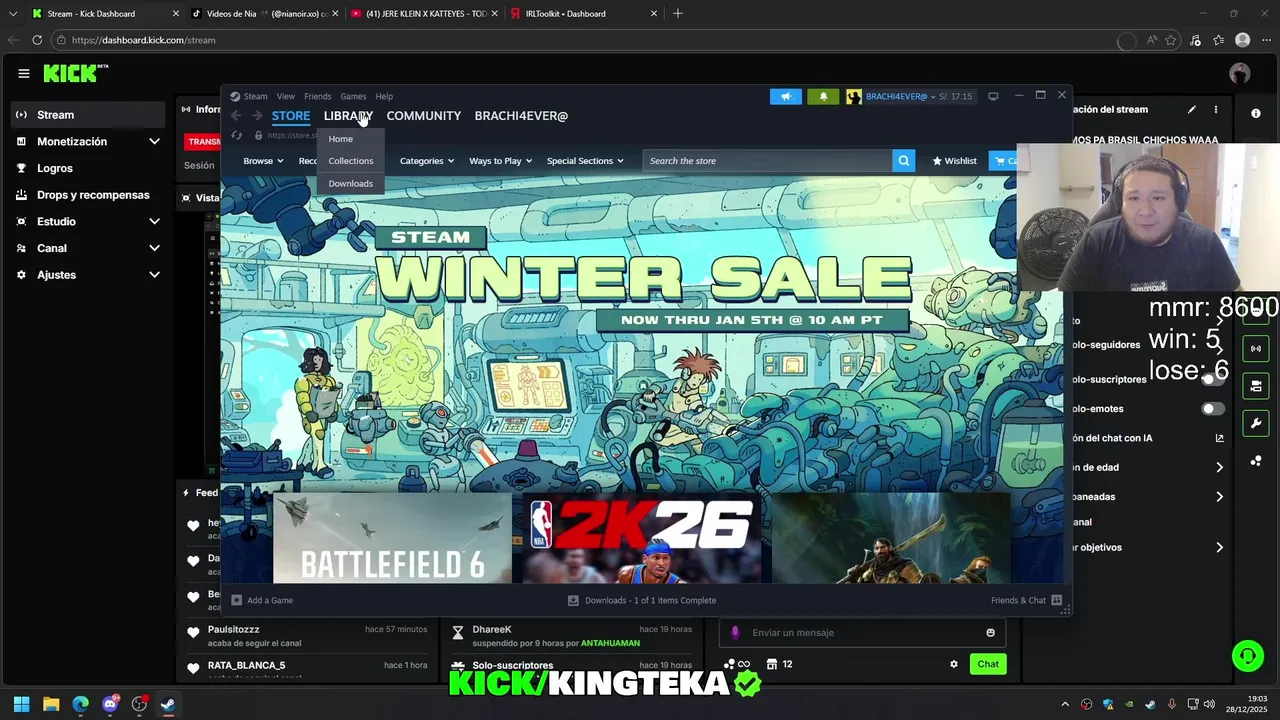Open the Battlefield 6 sale thumbnail
The height and width of the screenshot is (720, 1280).
tap(392, 538)
